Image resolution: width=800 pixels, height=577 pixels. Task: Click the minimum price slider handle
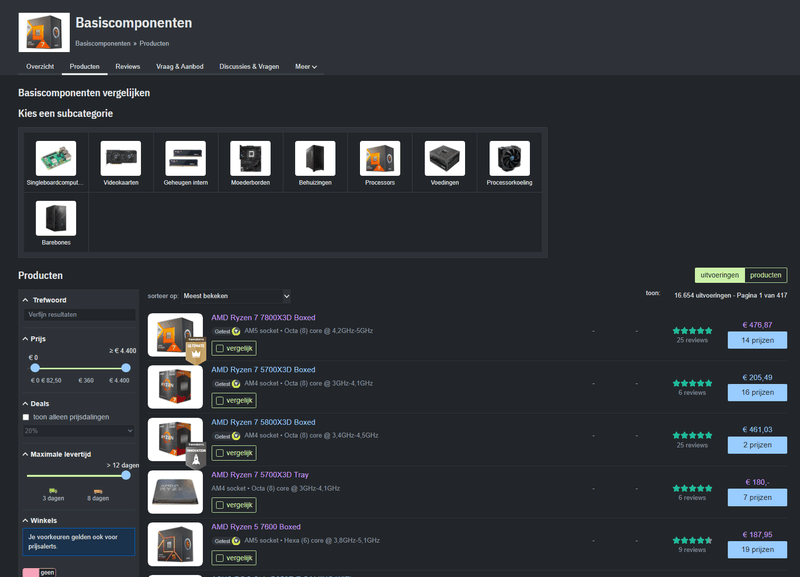(35, 368)
